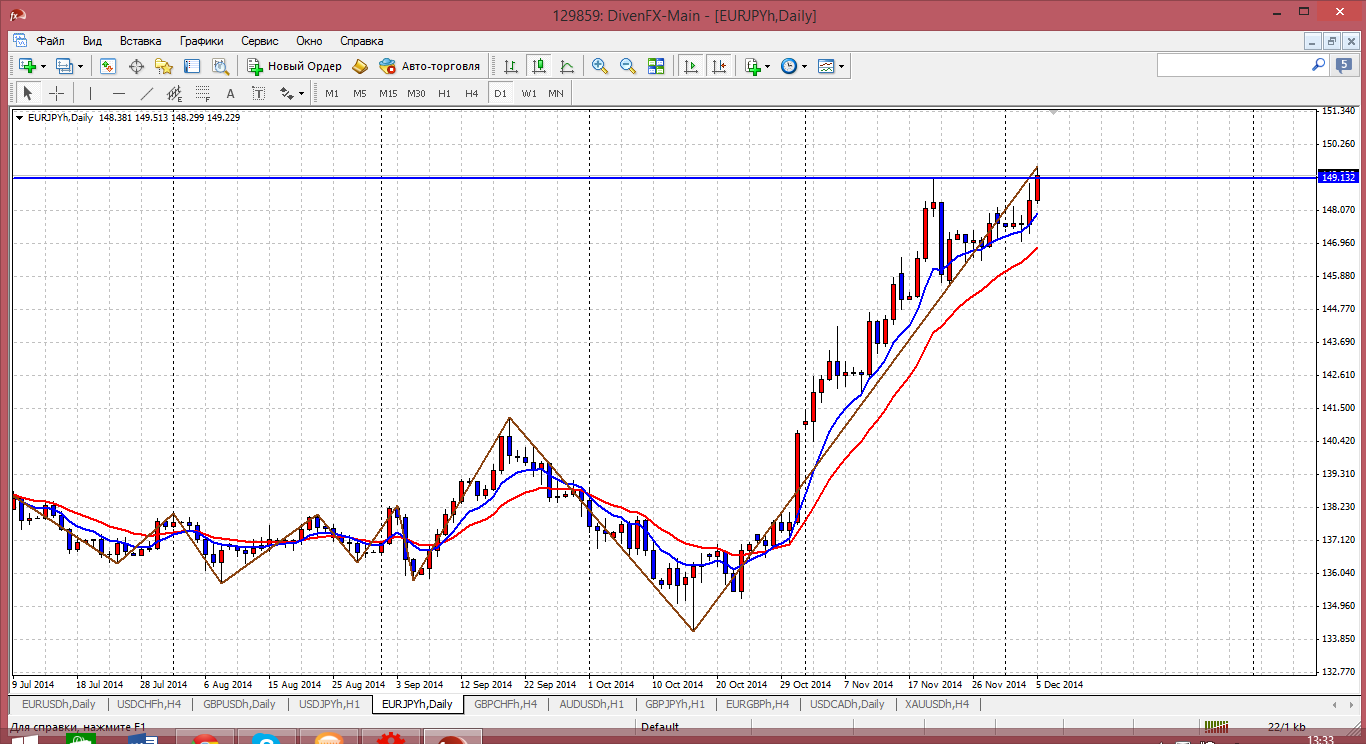Select the text label 'A' tool

(x=230, y=93)
